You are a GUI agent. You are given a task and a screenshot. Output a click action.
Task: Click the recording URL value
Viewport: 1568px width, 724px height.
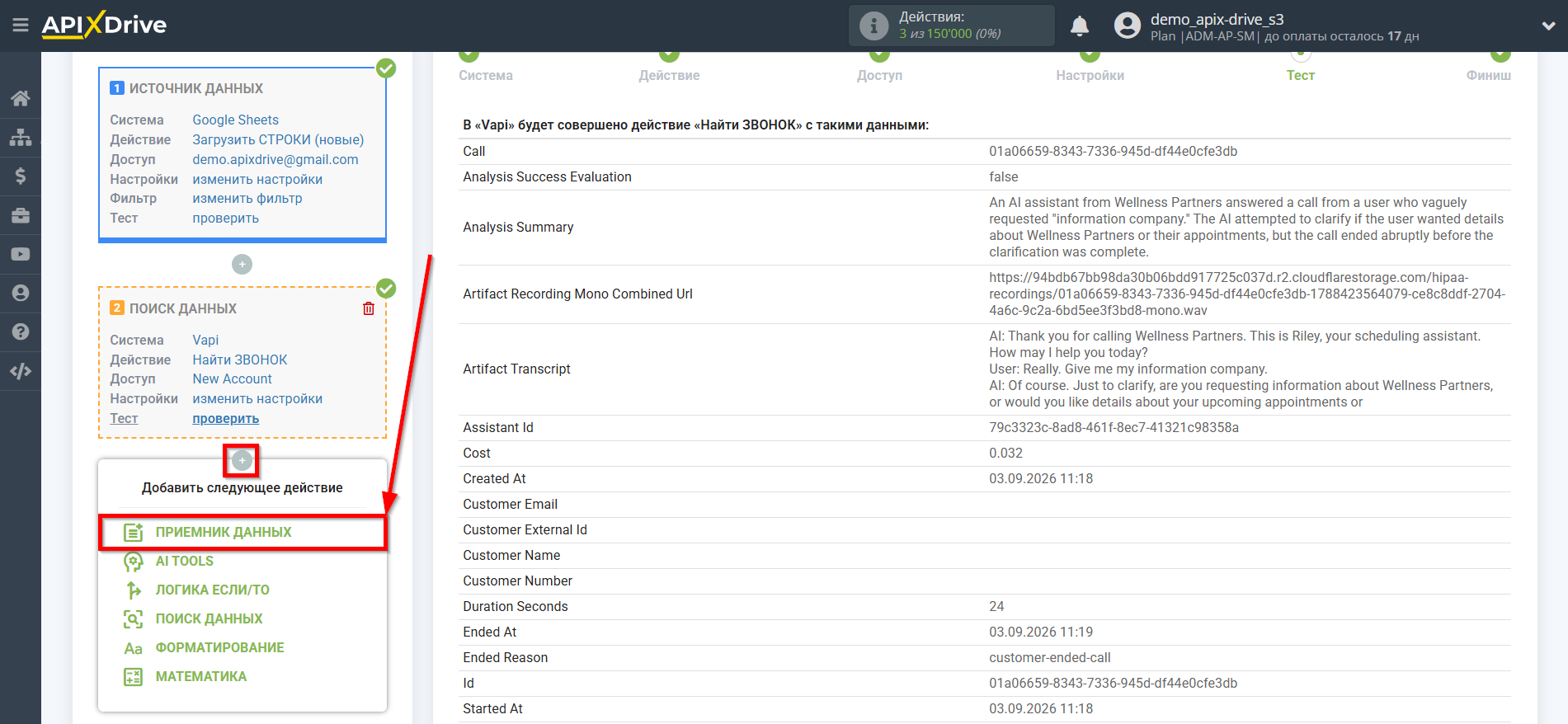(x=1247, y=294)
